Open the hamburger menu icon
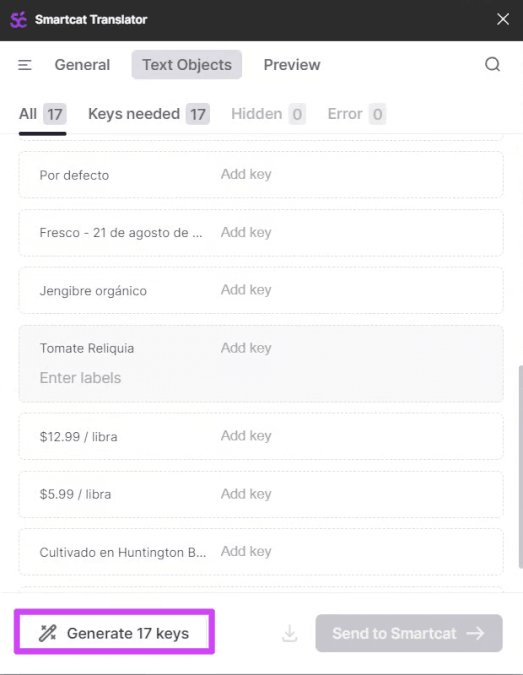 pyautogui.click(x=25, y=65)
